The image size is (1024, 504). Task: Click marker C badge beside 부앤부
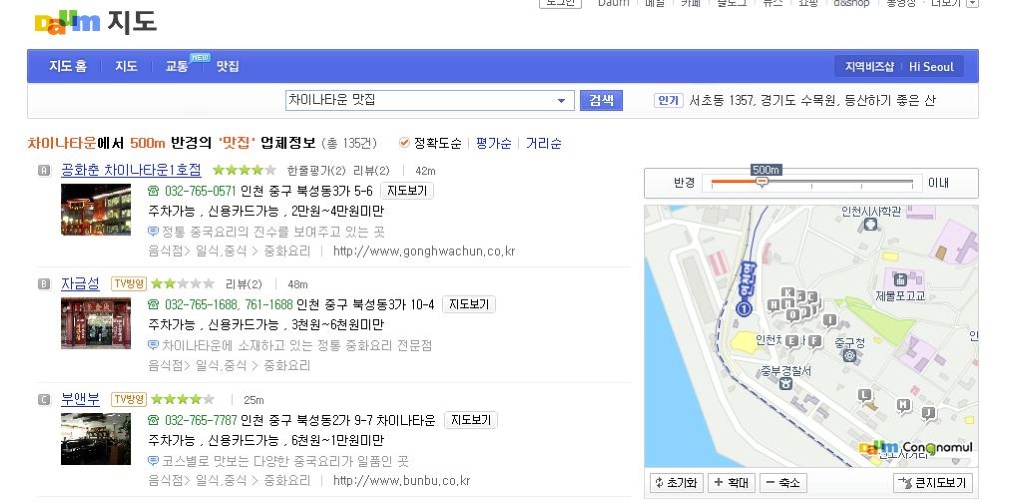pos(44,400)
